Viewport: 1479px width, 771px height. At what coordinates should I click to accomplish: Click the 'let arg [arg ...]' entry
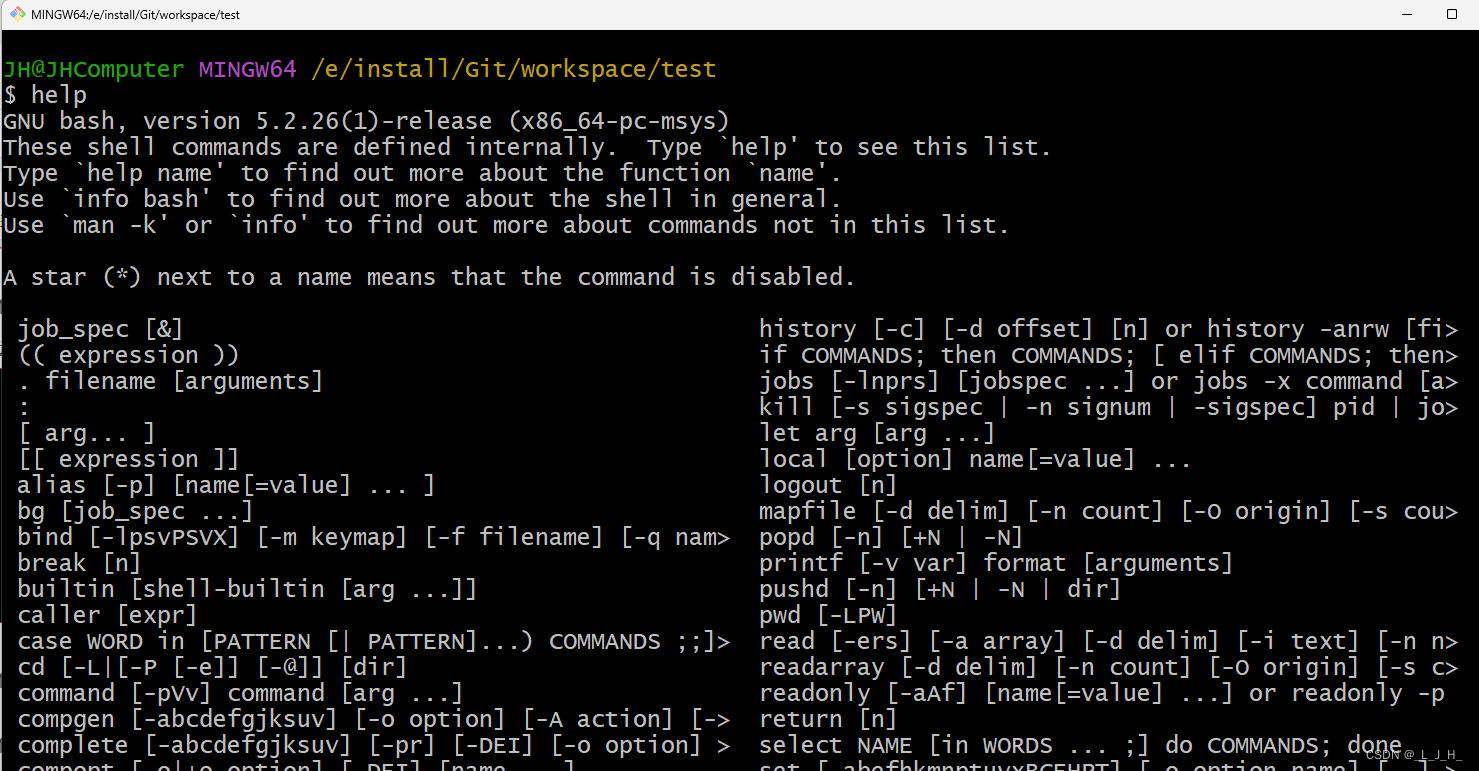tap(877, 433)
